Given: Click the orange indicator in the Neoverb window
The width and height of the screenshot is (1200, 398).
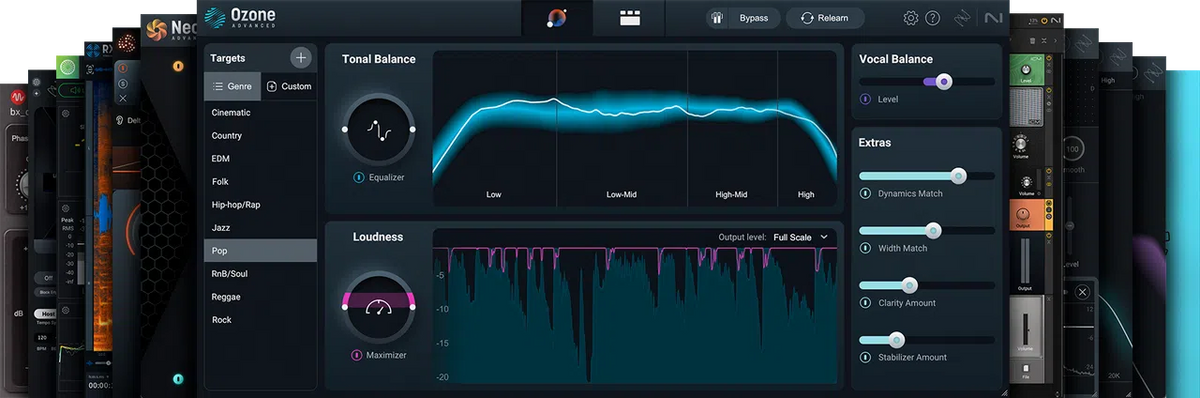Looking at the screenshot, I should [x=178, y=66].
